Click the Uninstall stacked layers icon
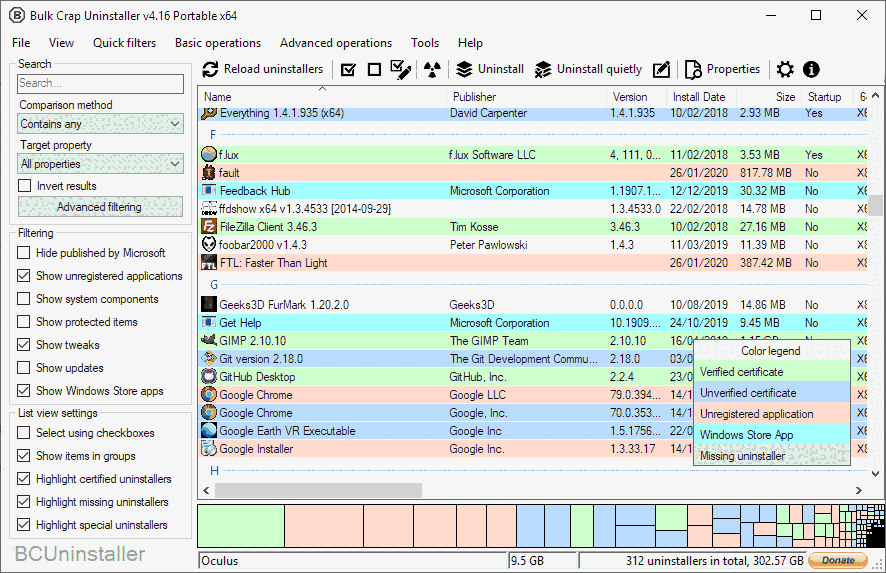Image resolution: width=886 pixels, height=573 pixels. [x=464, y=70]
